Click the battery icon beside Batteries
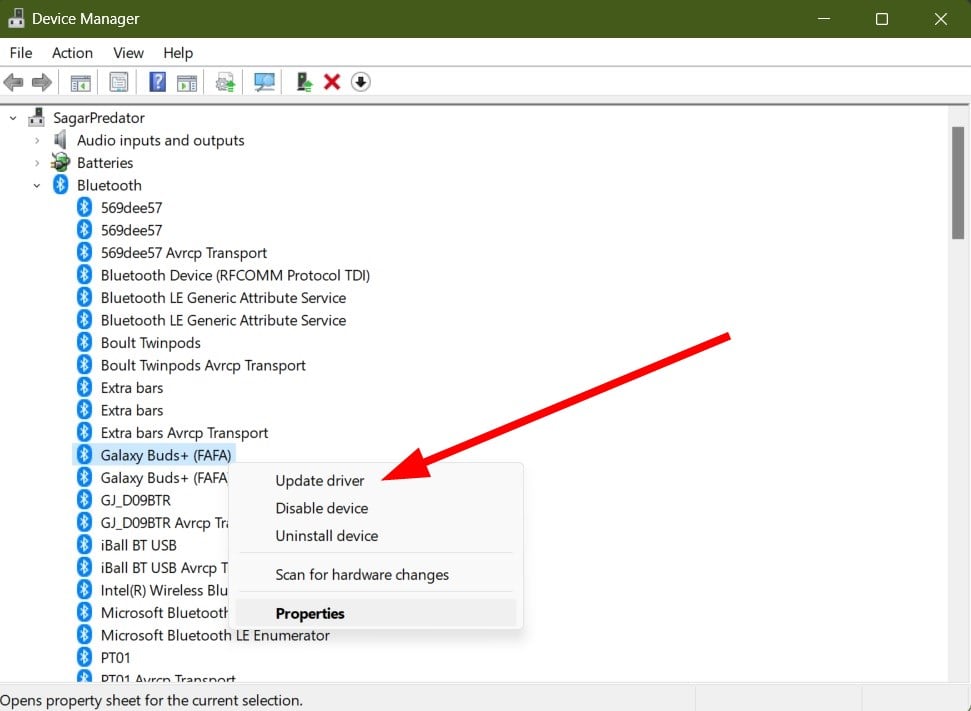The width and height of the screenshot is (971, 711). 60,162
